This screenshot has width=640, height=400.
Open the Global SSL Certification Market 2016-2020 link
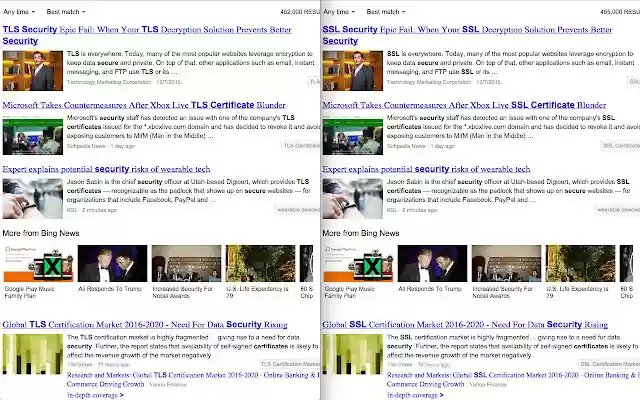point(465,324)
